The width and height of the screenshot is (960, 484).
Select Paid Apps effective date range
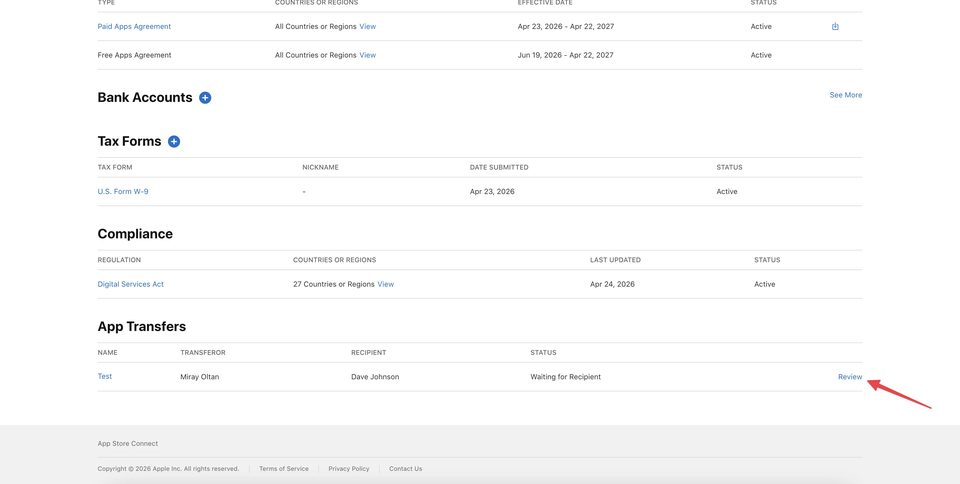click(566, 26)
